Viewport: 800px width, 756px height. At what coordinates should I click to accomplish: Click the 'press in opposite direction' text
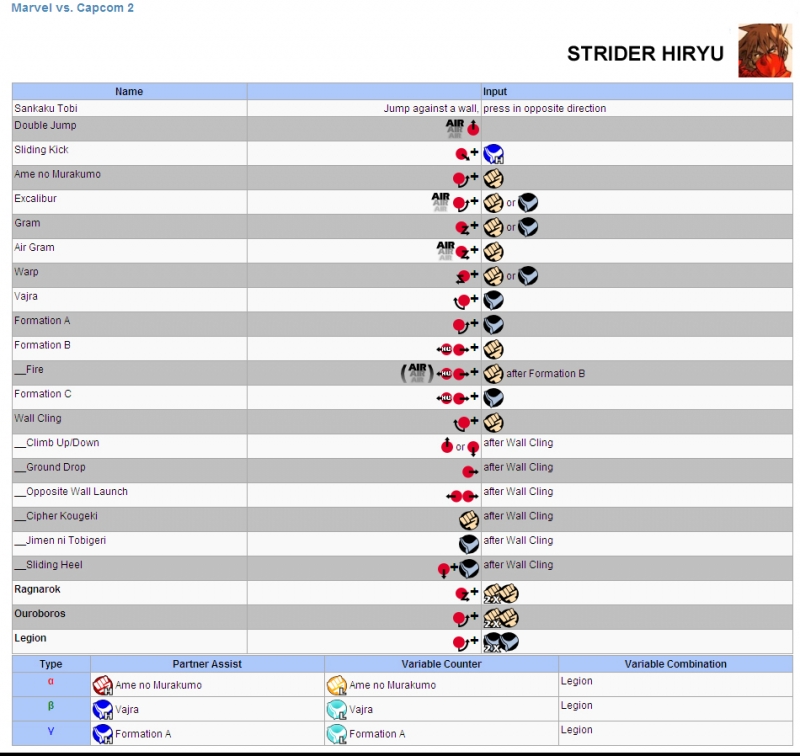[544, 108]
